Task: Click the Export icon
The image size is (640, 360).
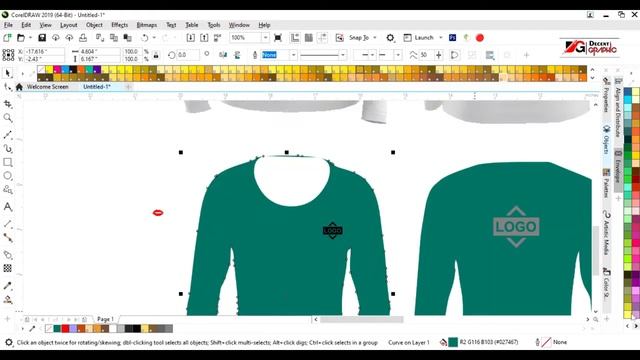Action: [x=204, y=38]
